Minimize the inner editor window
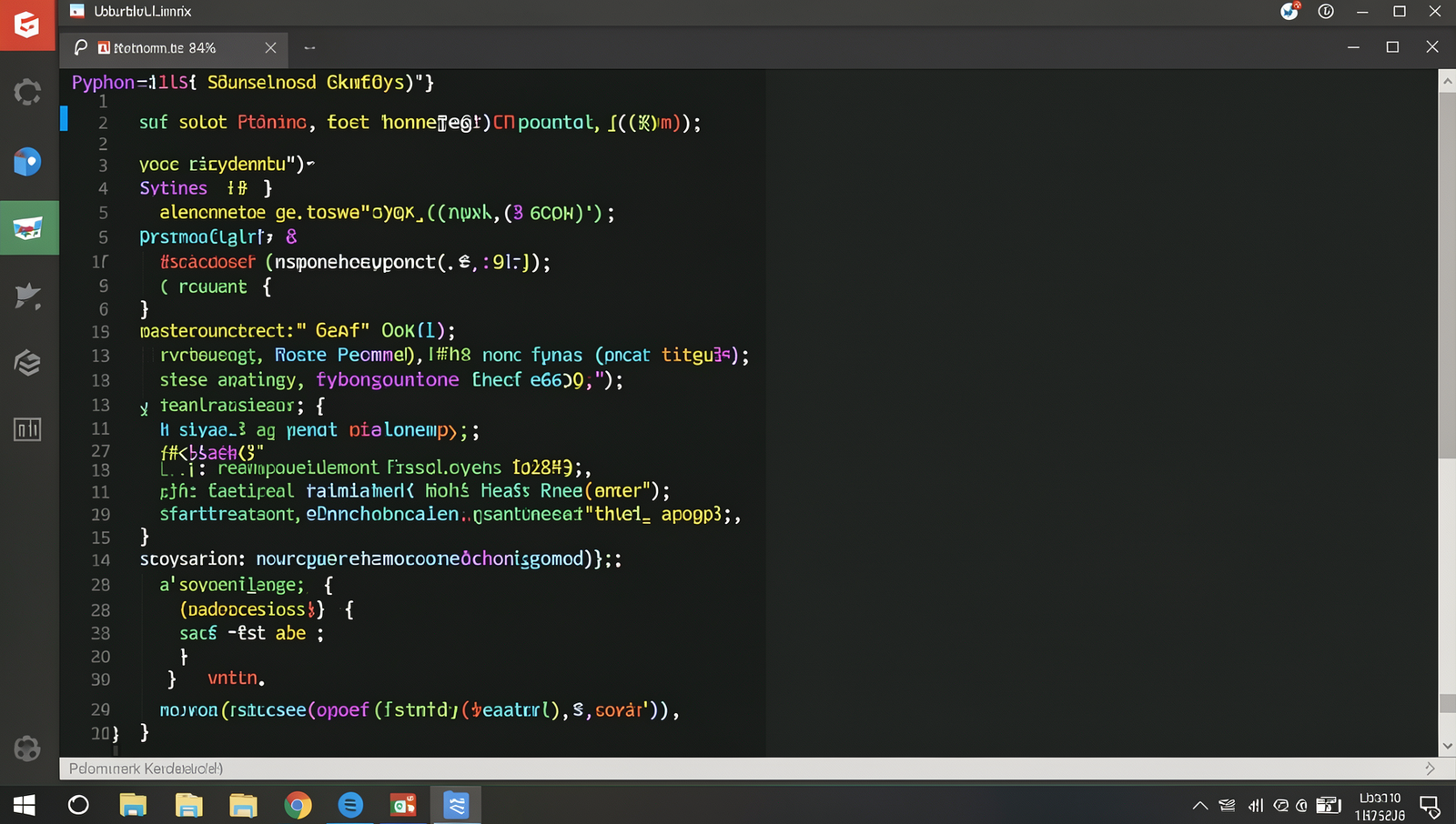Screen dimensions: 1456x824 coord(1353,46)
